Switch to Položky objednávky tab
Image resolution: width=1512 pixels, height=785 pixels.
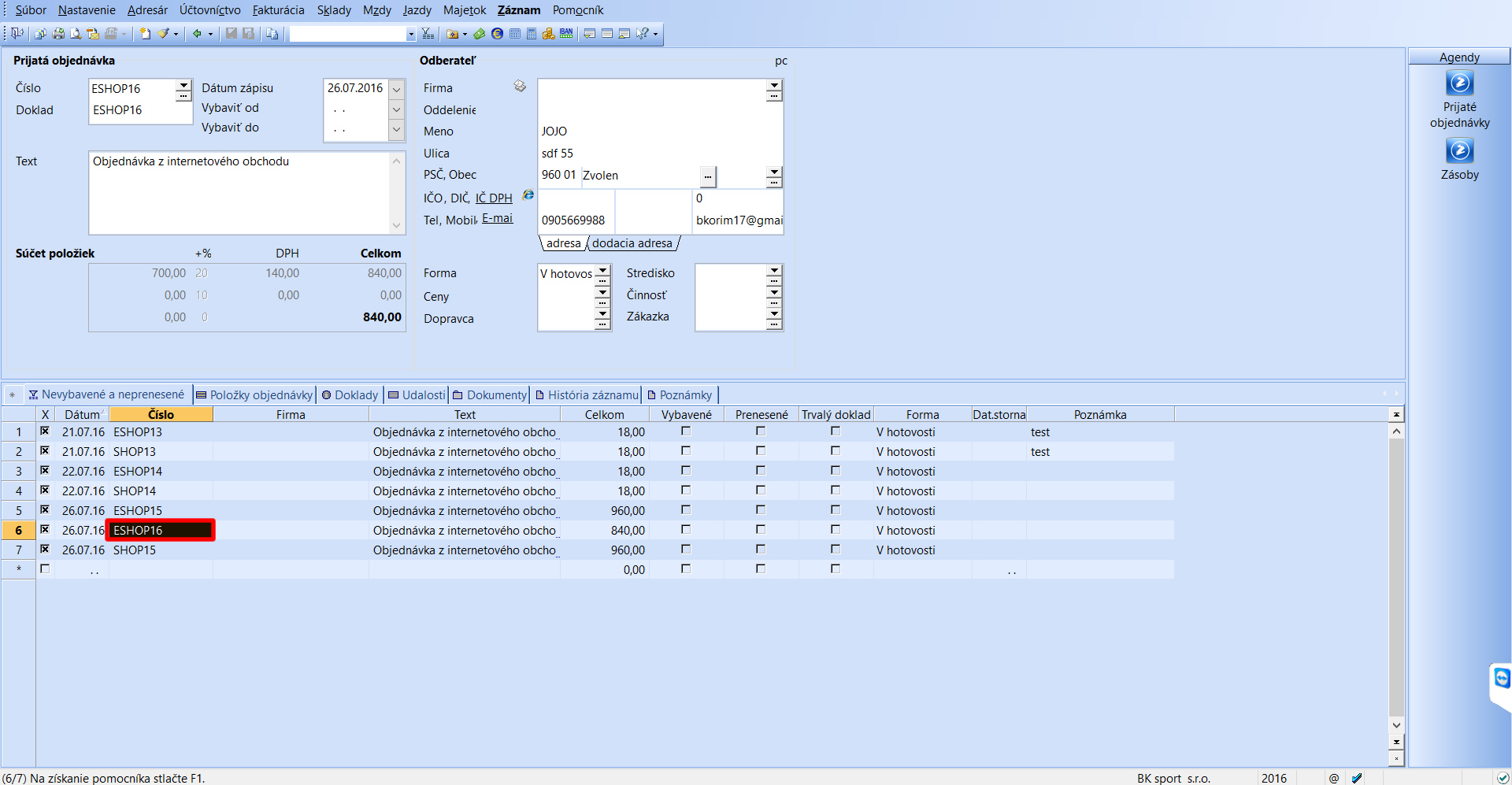(x=254, y=394)
